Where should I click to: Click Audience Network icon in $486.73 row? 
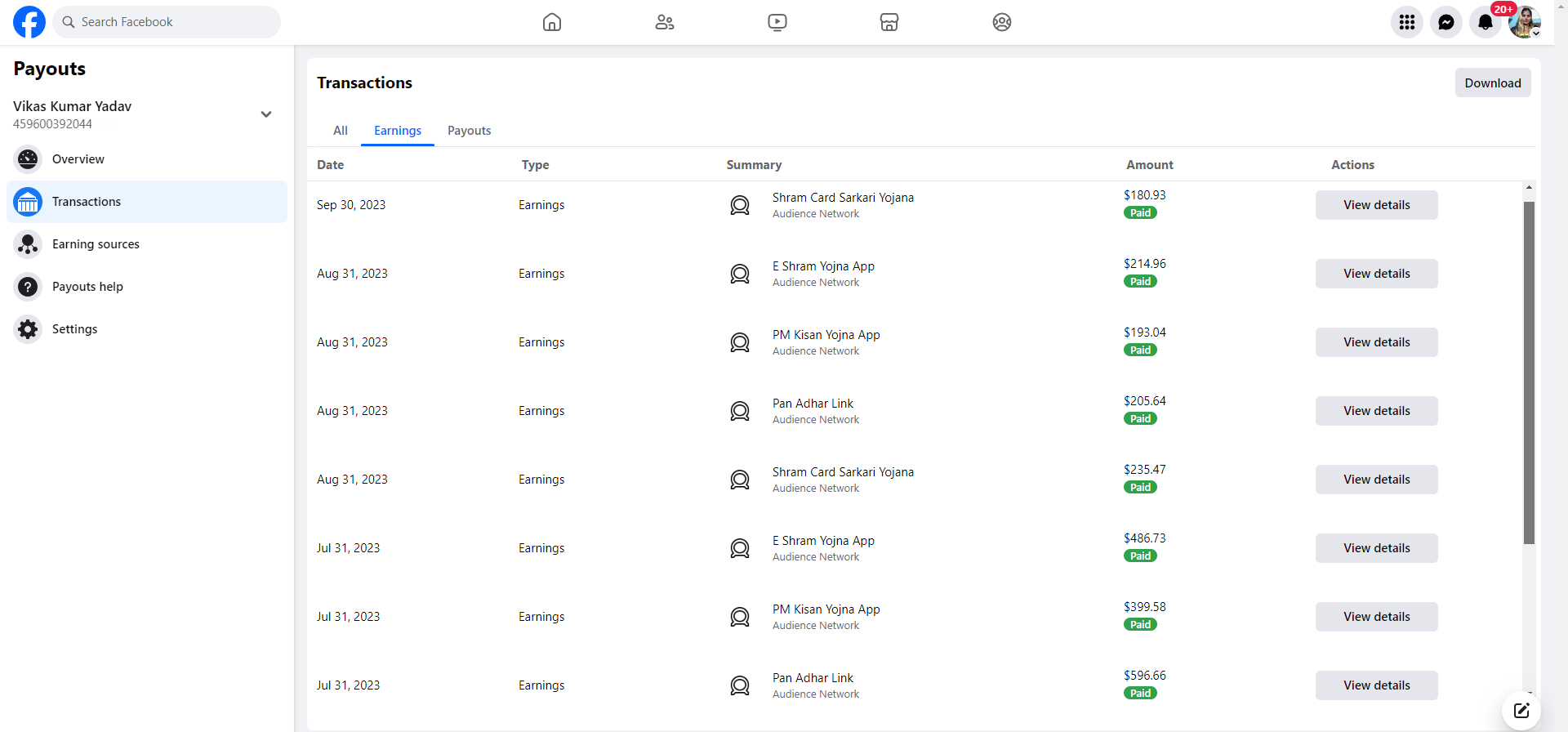coord(740,548)
